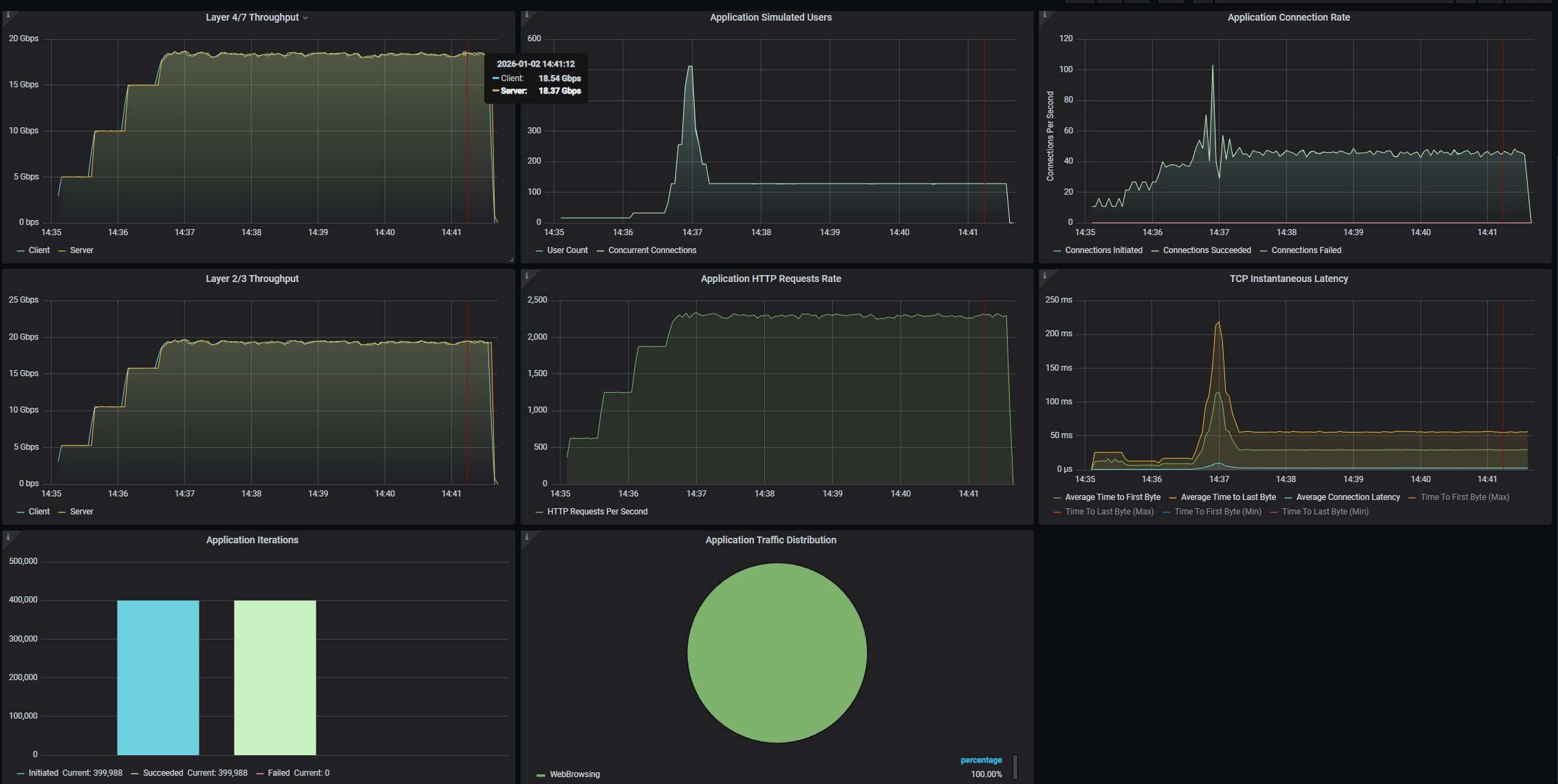Open Application Iterations panel title menu

coord(252,540)
